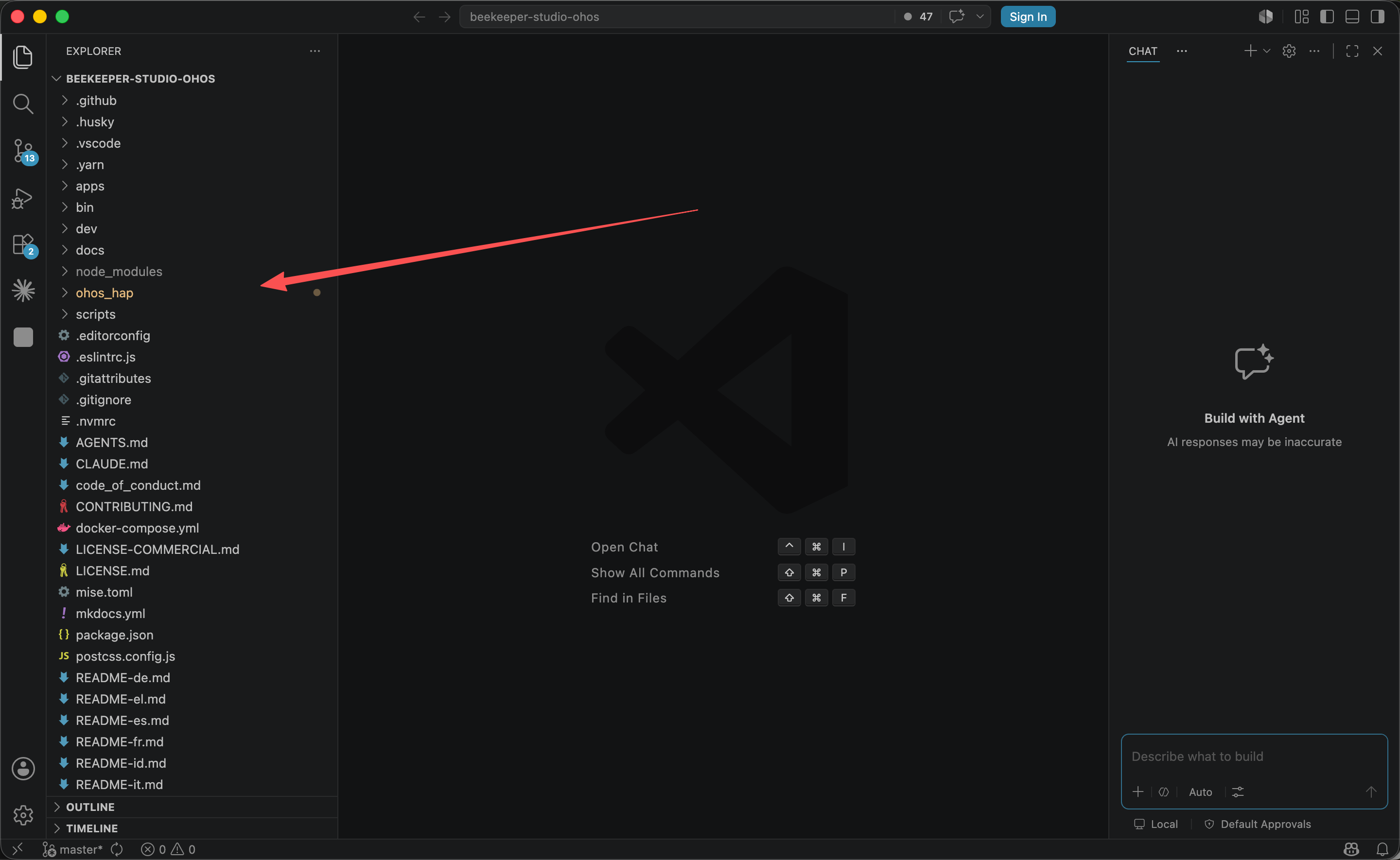This screenshot has width=1400, height=860.
Task: Open Source Control view with 13 badge
Action: pos(24,151)
